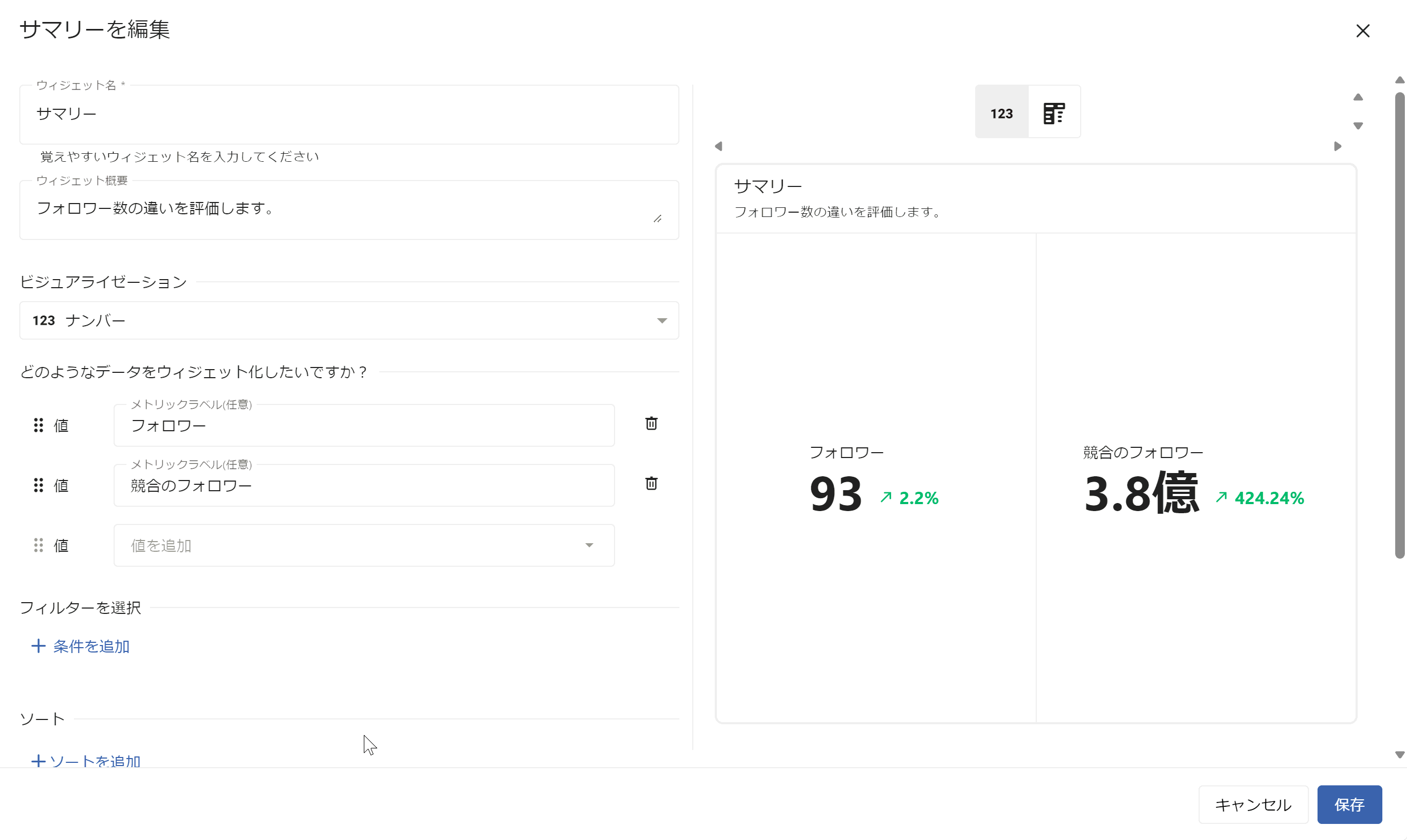This screenshot has height=840, width=1407.
Task: Click the dialog scrollbar down arrow
Action: 1399,754
